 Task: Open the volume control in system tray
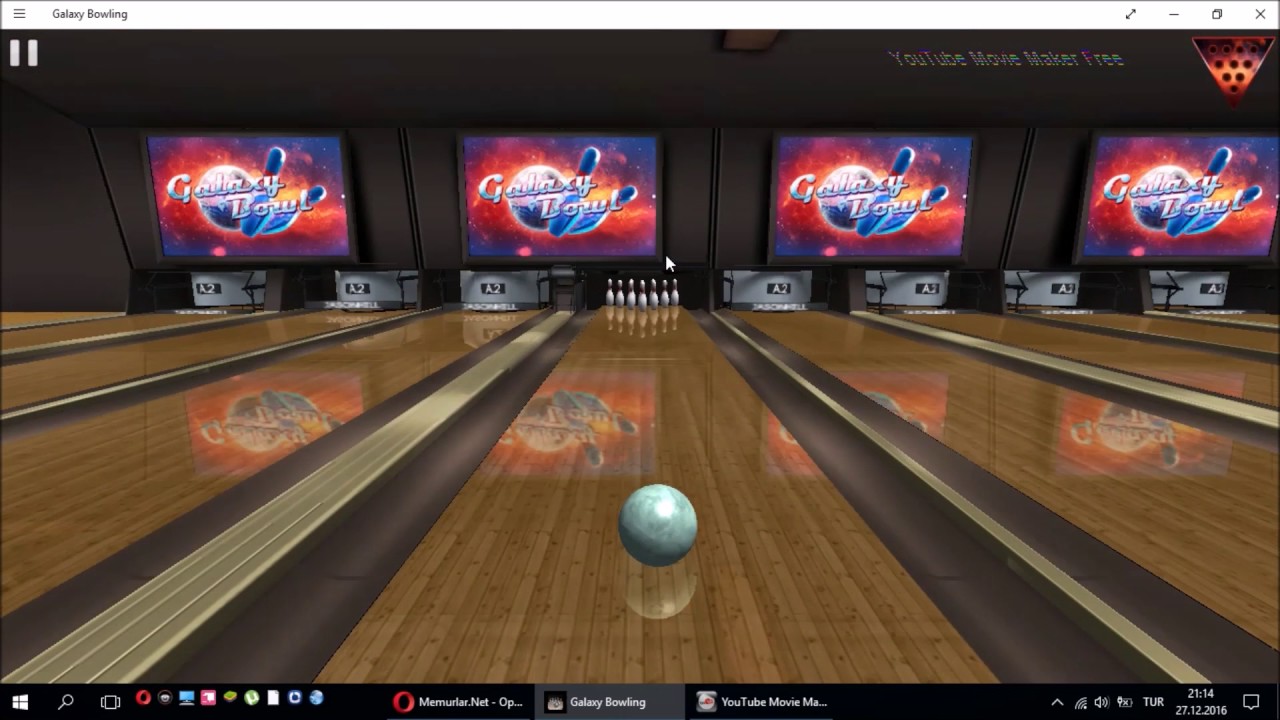1102,702
